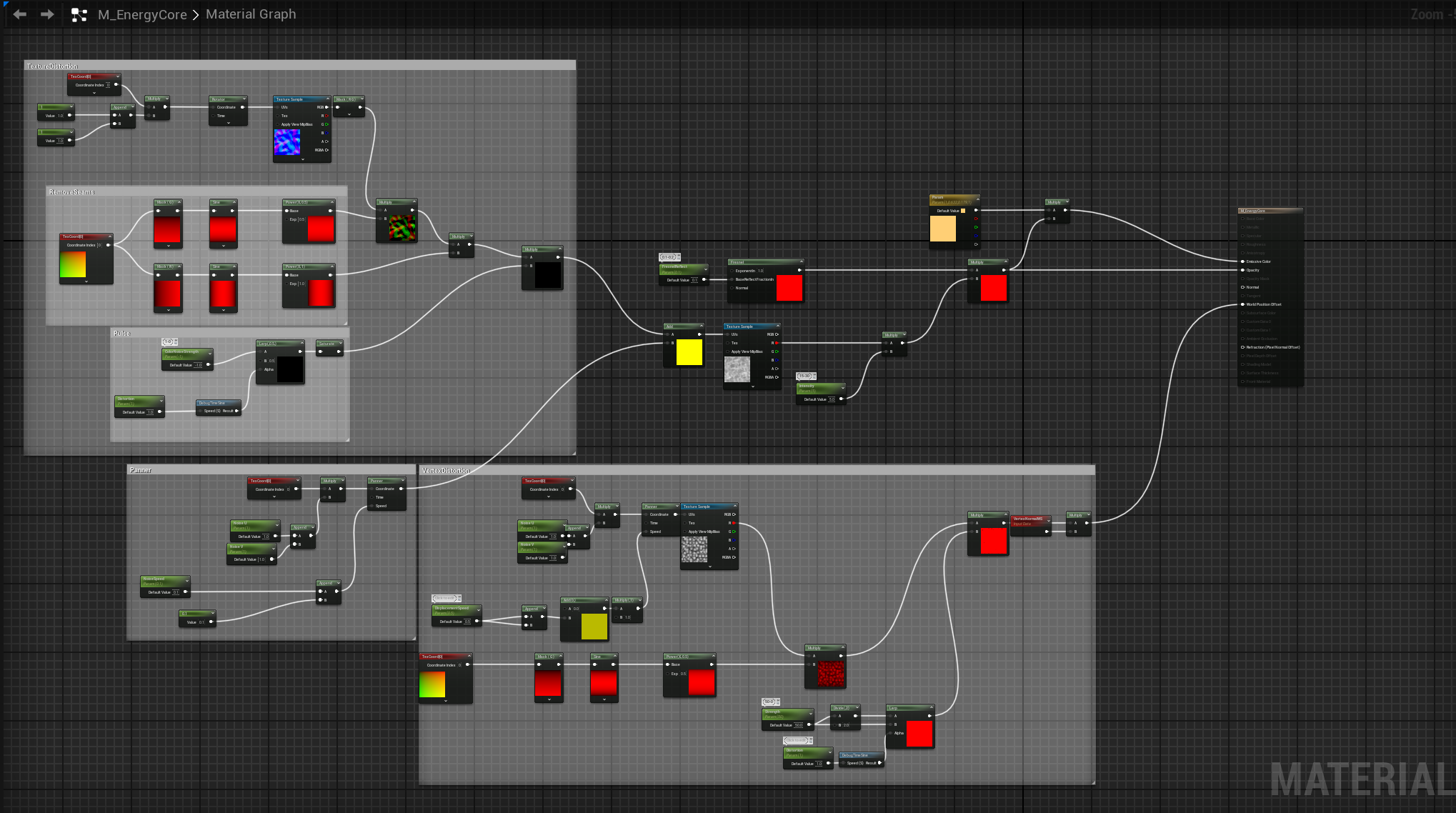1456x813 pixels.
Task: Click the Fresnel node output pin
Action: pyautogui.click(x=799, y=270)
